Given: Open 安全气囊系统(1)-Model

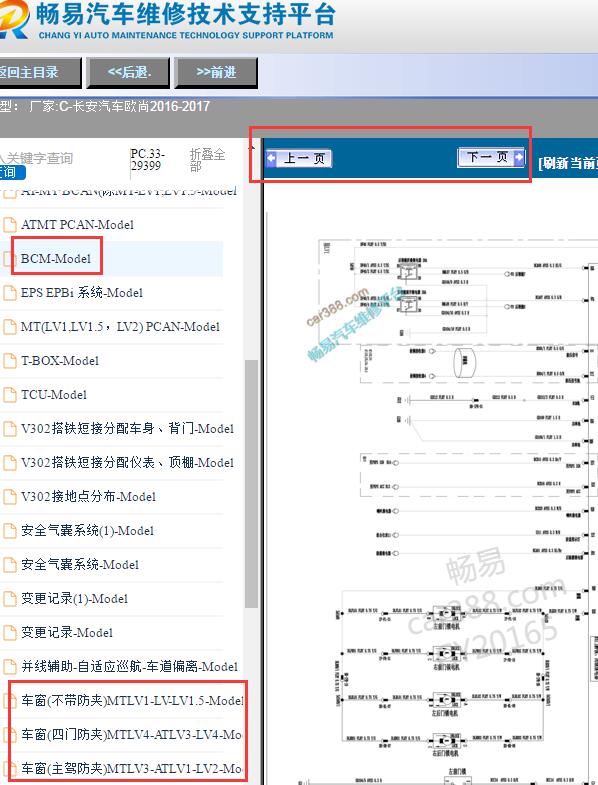Looking at the screenshot, I should (x=87, y=531).
